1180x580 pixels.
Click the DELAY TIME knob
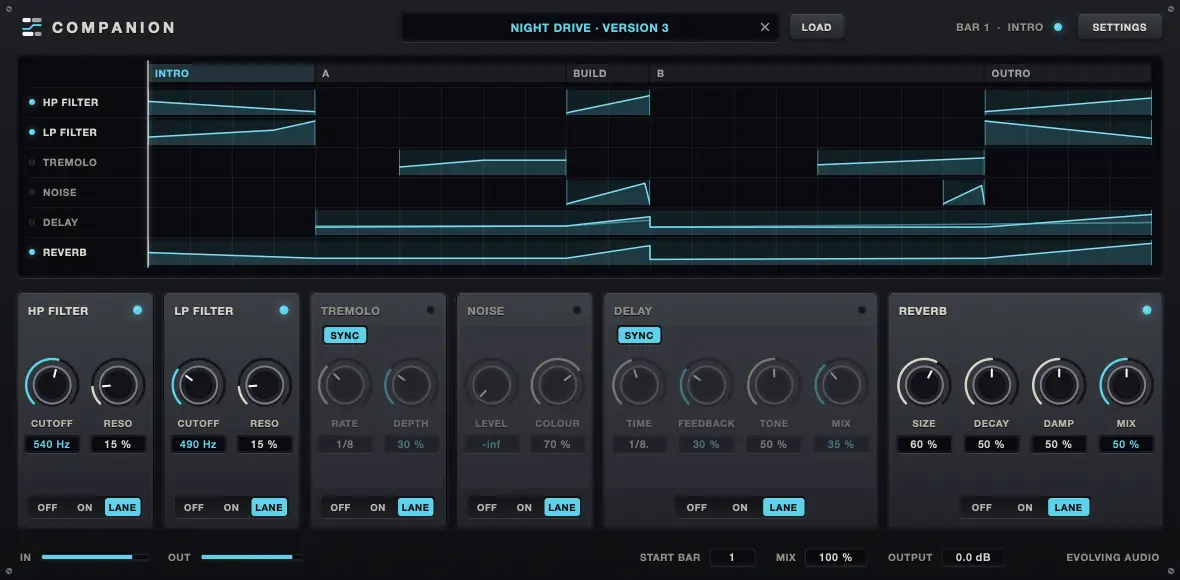point(639,384)
